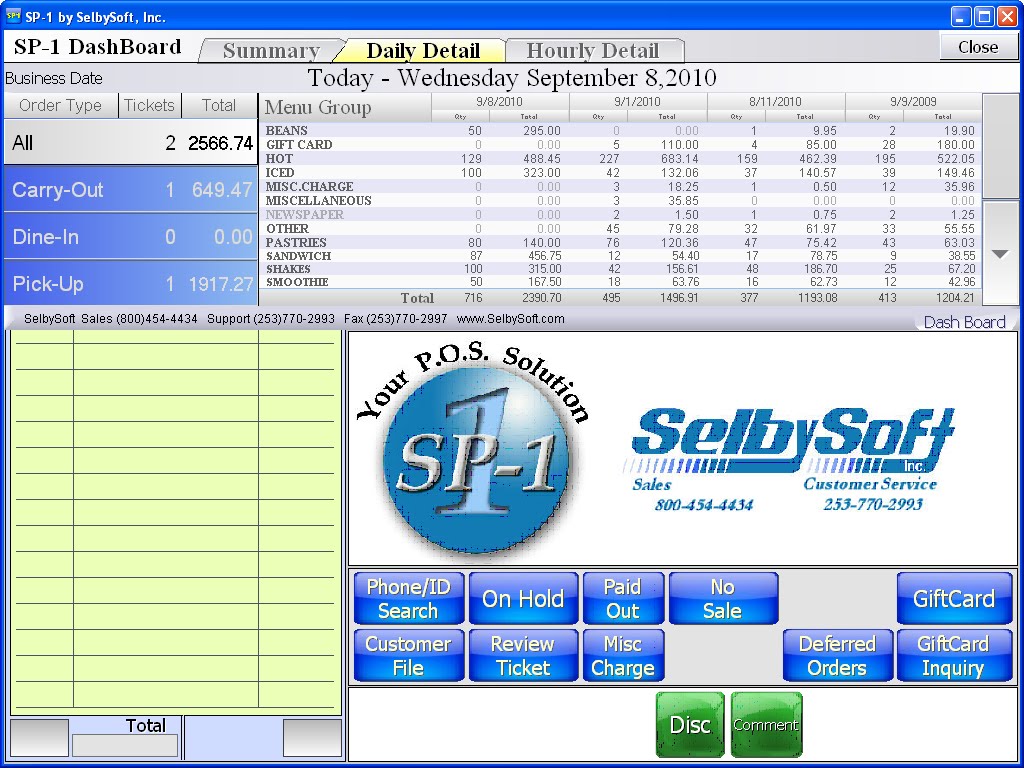Add a Comment with the green button
The height and width of the screenshot is (768, 1024).
(766, 724)
